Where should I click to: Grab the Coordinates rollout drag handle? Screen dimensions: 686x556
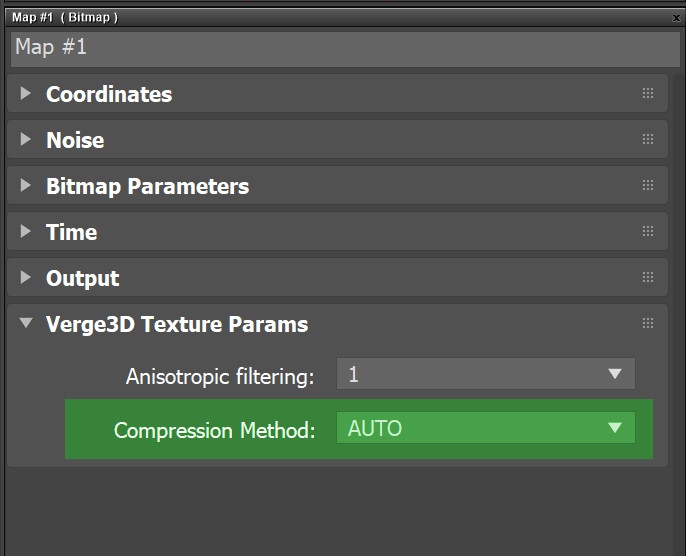pos(648,93)
